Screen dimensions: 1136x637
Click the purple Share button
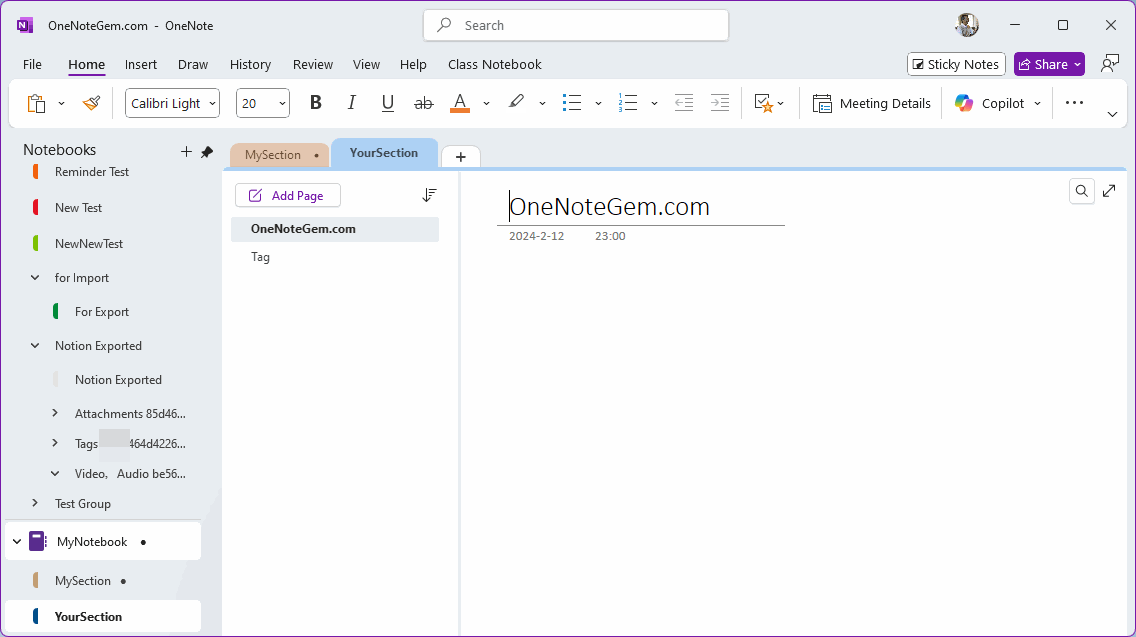coord(1049,64)
